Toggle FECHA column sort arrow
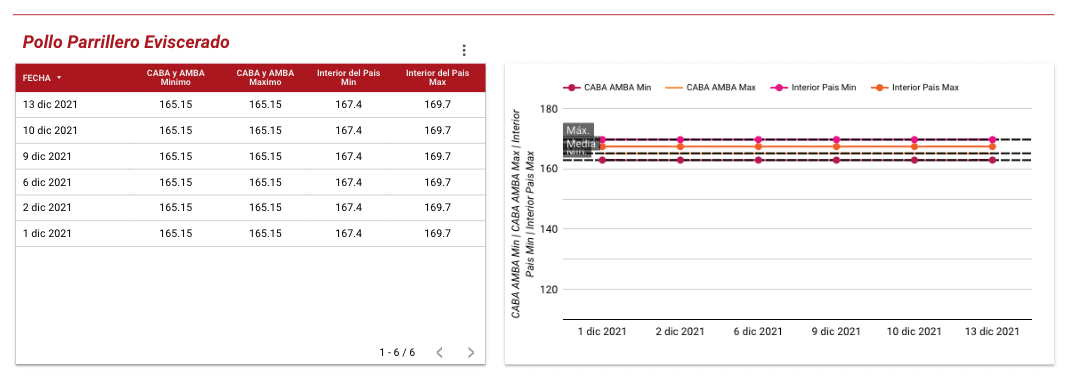 tap(59, 78)
